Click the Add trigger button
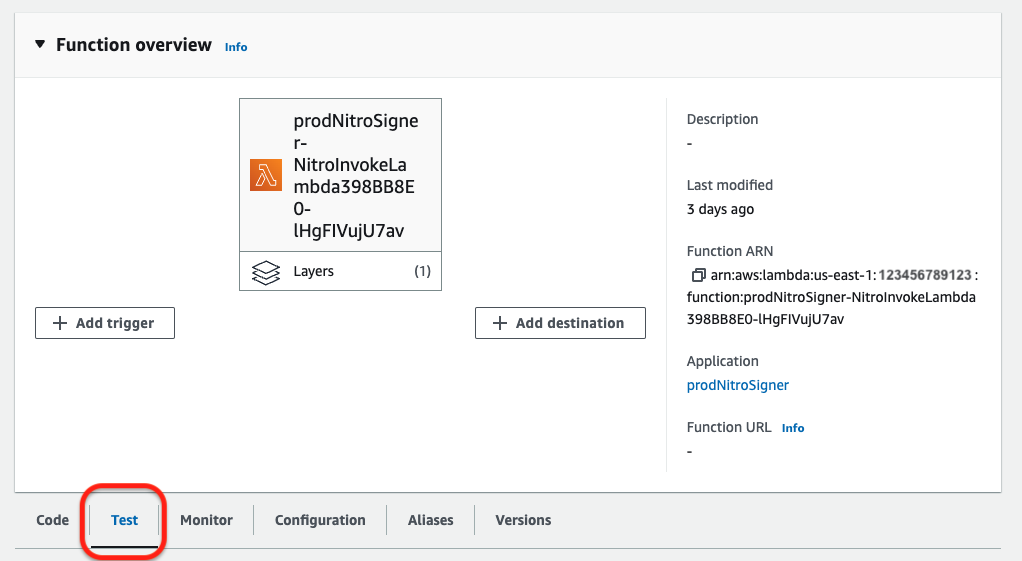 tap(105, 323)
